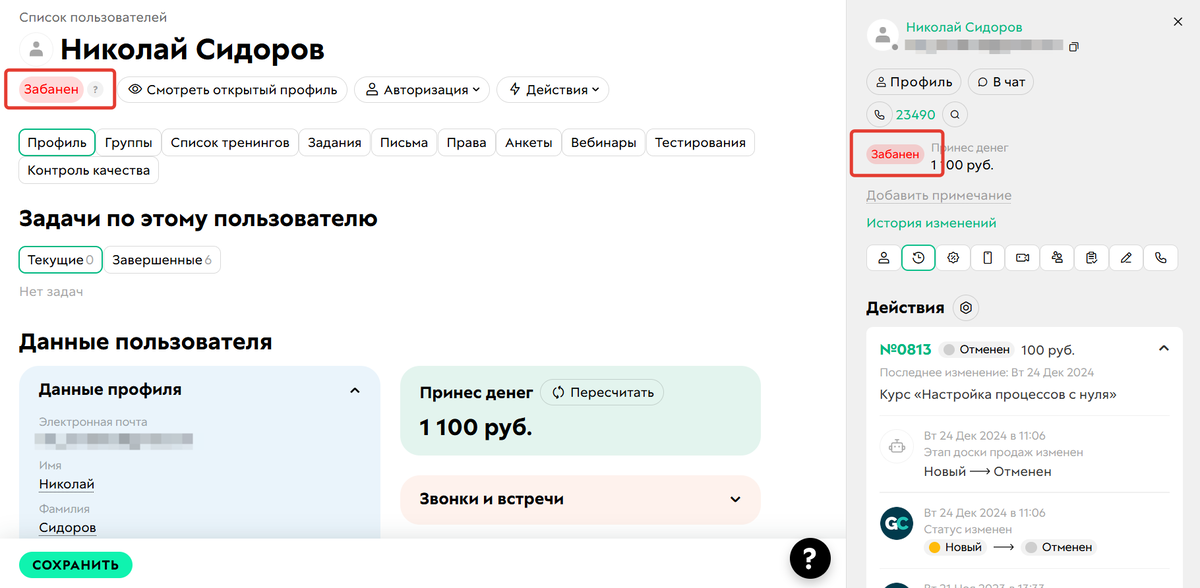Select the pencil edit icon in the sidebar
Screen dimensions: 1200x588
click(1126, 257)
